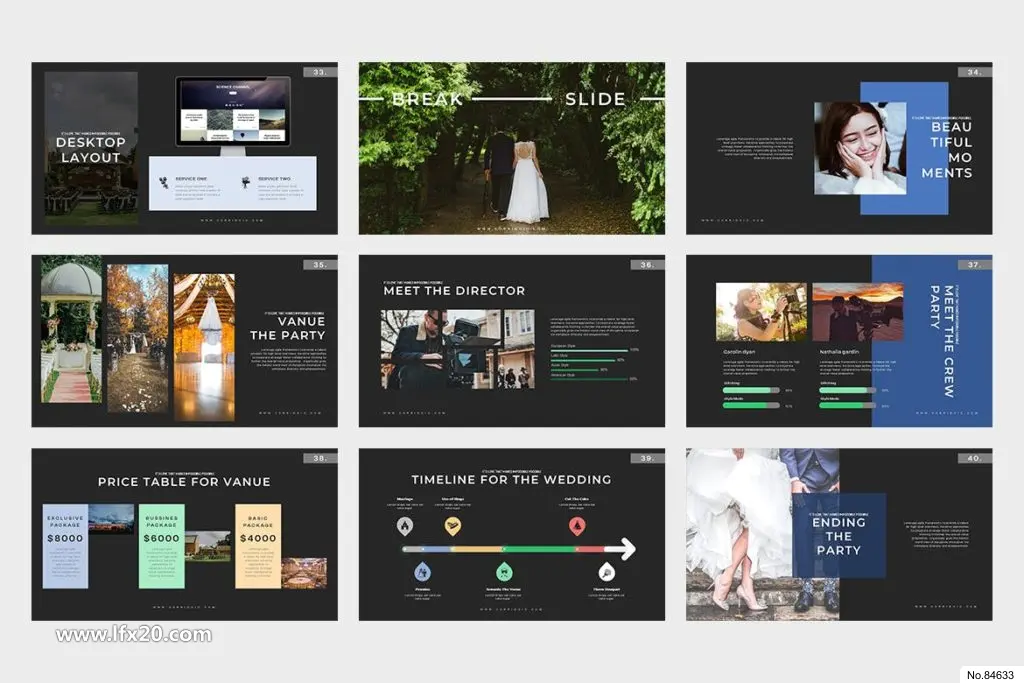Click slide number badge 37.
This screenshot has width=1024, height=683.
click(x=974, y=264)
